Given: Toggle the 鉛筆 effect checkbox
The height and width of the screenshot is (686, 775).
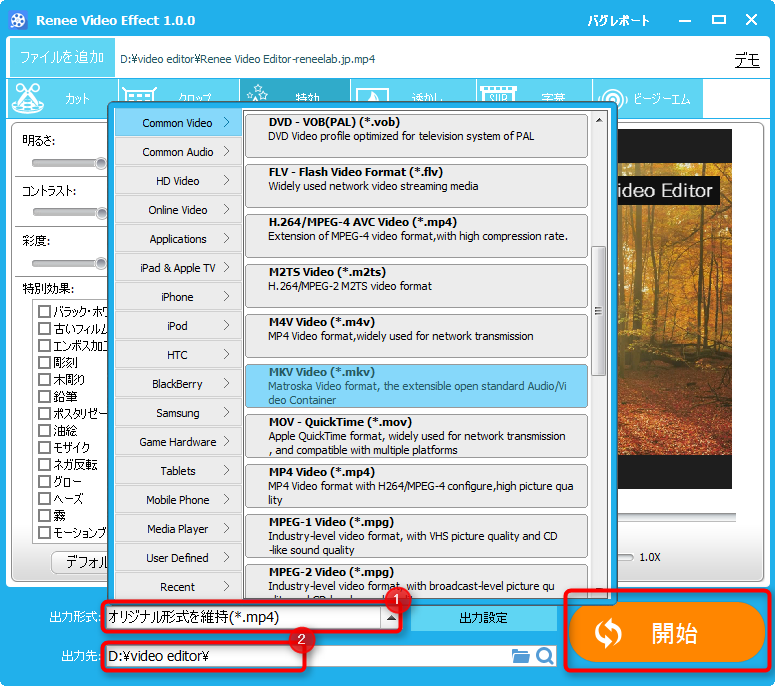Looking at the screenshot, I should (x=44, y=396).
